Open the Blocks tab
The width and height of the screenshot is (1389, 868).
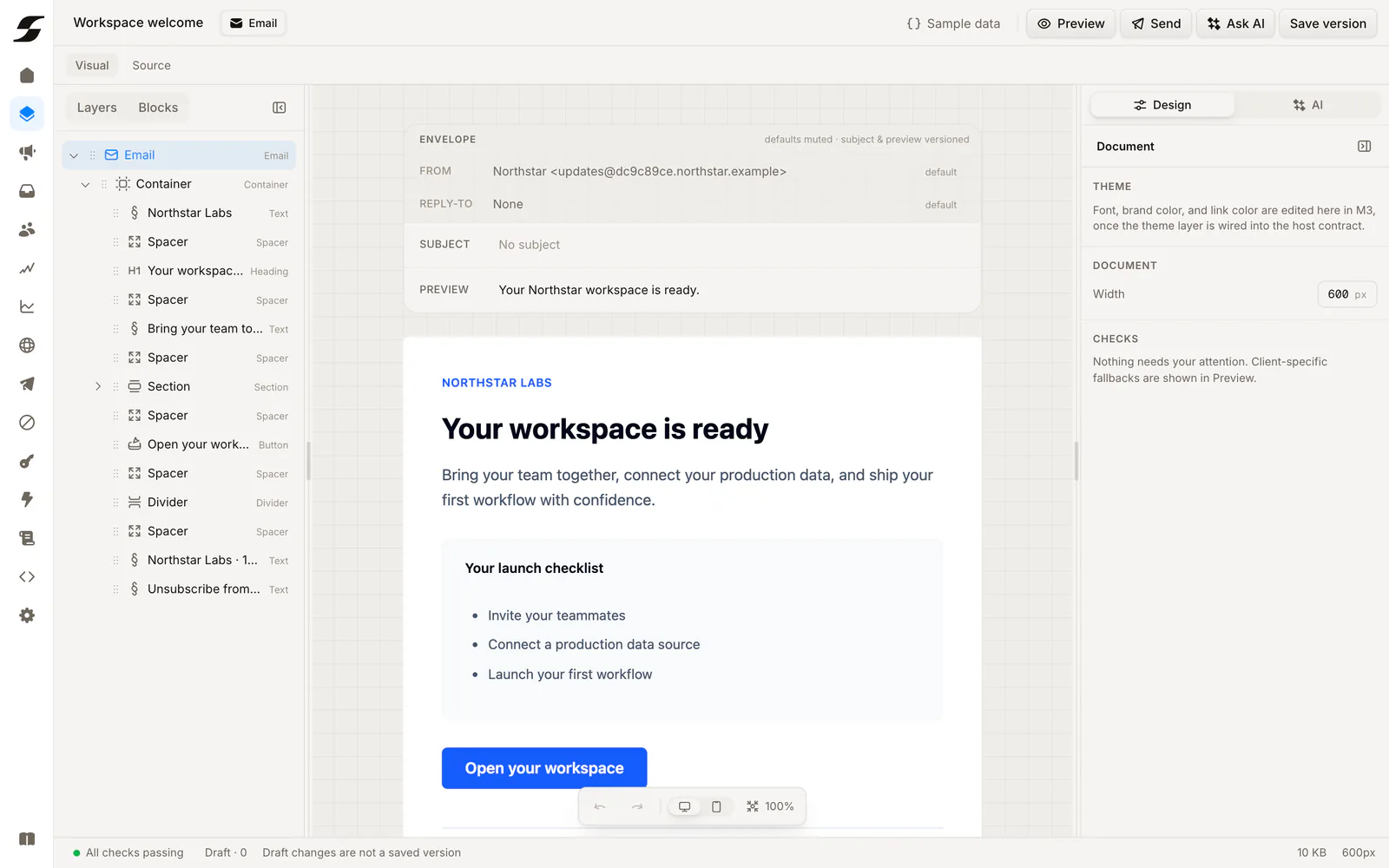158,108
